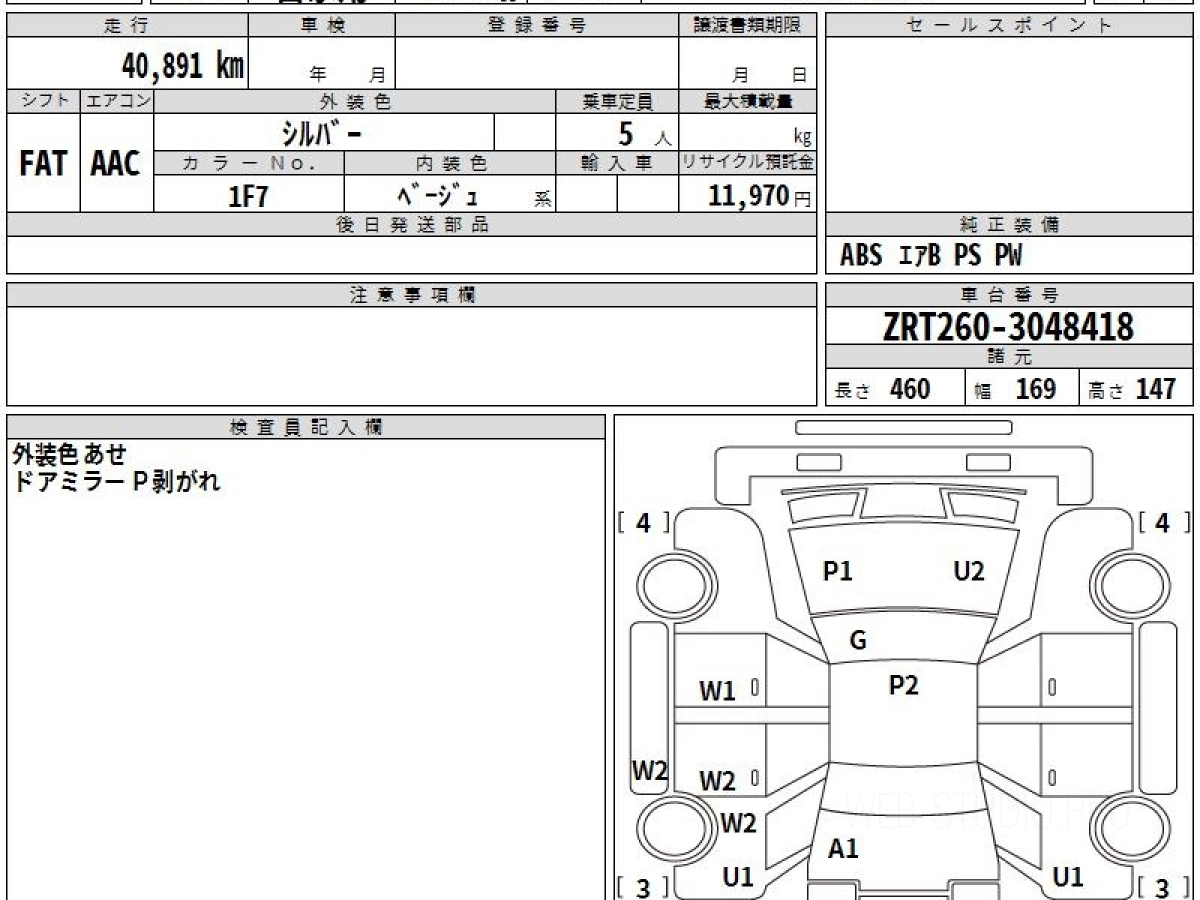Click the kg unit in the load cell
The image size is (1200, 900).
pos(802,138)
